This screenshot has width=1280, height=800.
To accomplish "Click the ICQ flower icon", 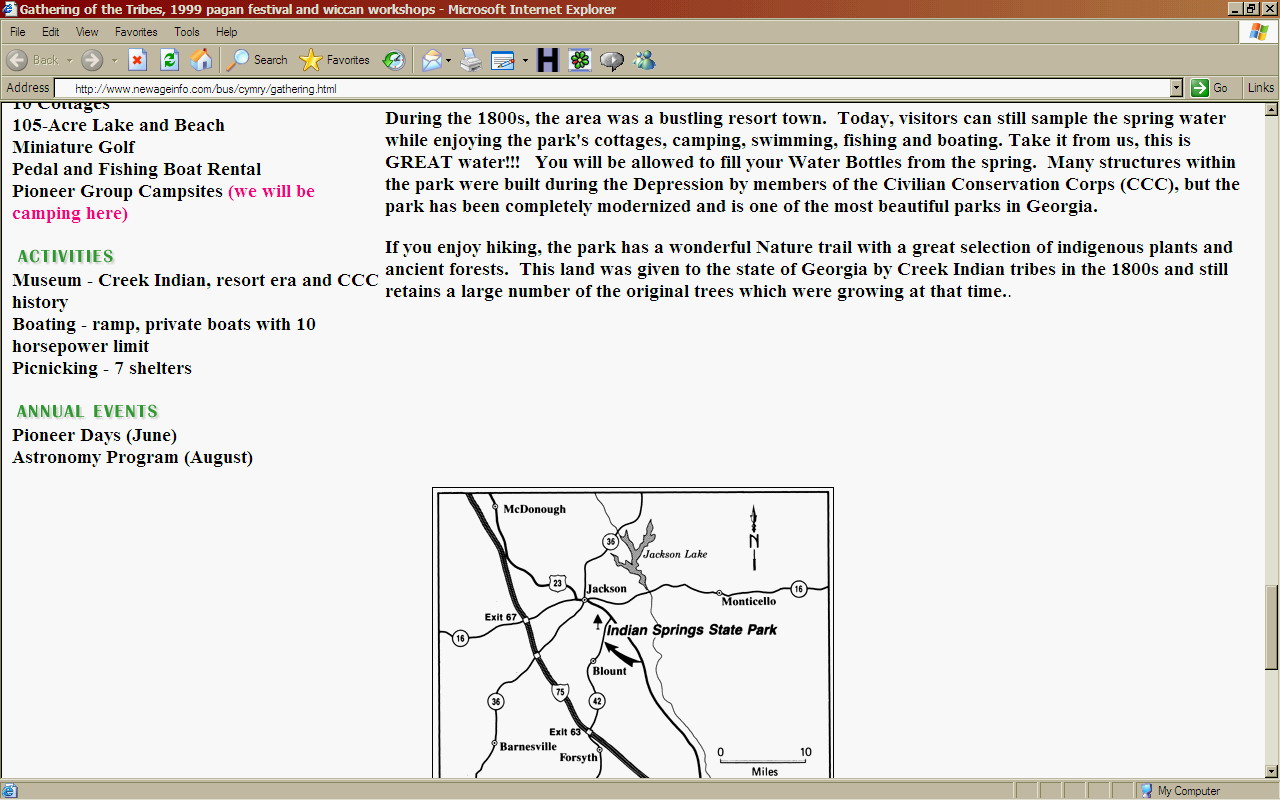I will [580, 60].
